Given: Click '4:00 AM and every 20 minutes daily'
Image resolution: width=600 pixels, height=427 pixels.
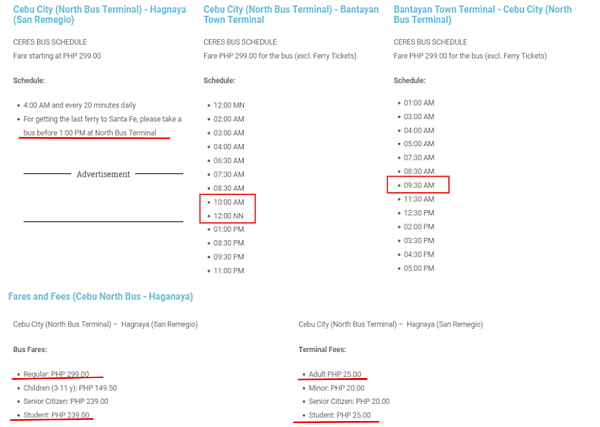Looking at the screenshot, I should tap(80, 105).
